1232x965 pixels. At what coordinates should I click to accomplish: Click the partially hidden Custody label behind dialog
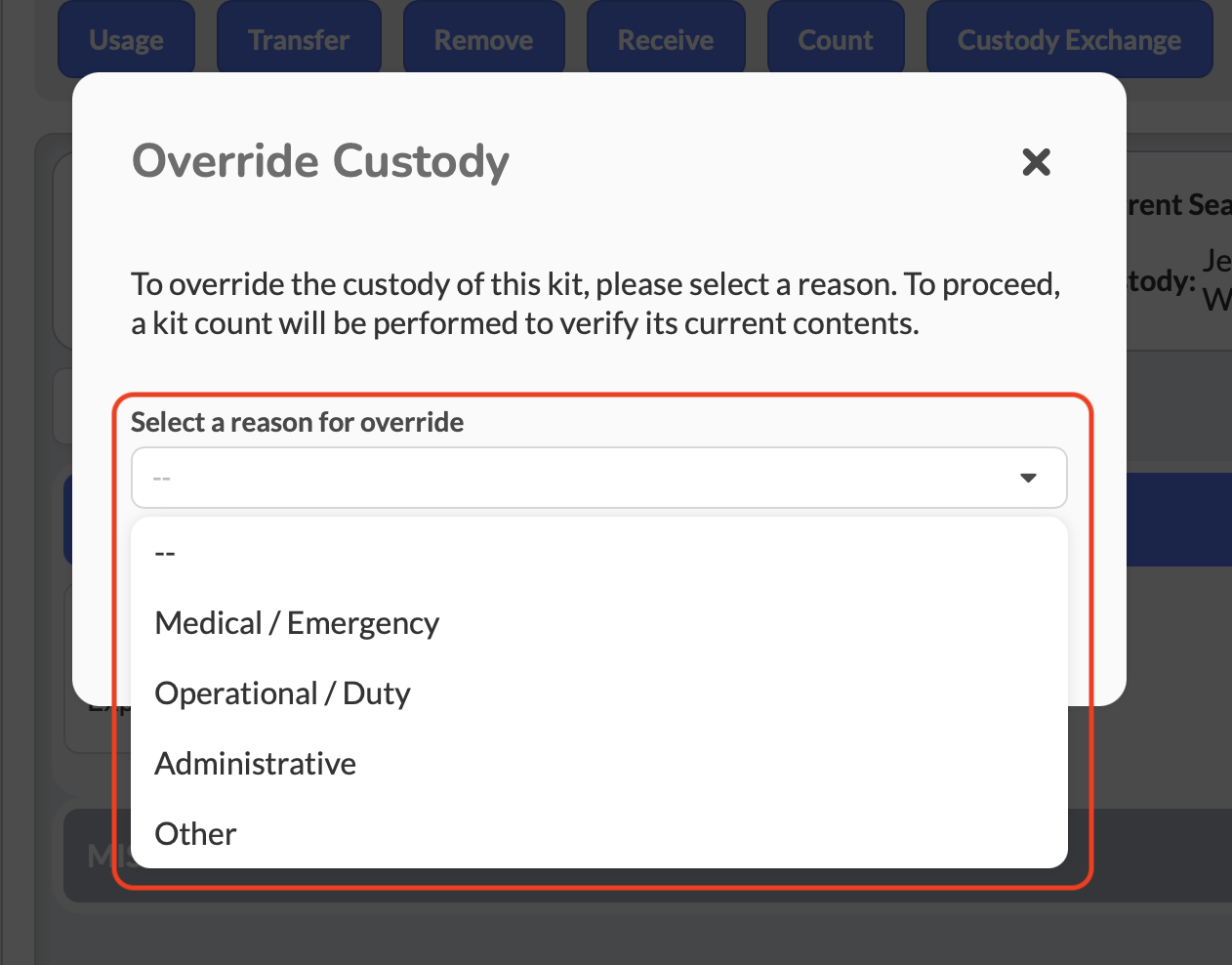pos(1162,282)
